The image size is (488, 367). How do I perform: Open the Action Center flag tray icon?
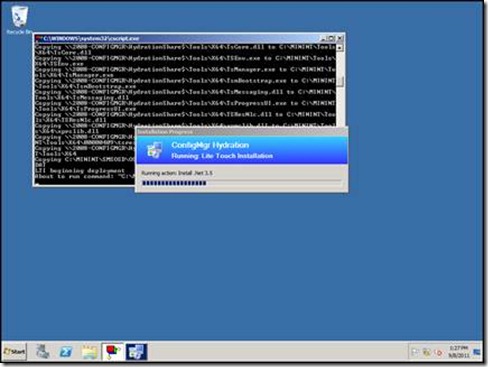pos(415,352)
